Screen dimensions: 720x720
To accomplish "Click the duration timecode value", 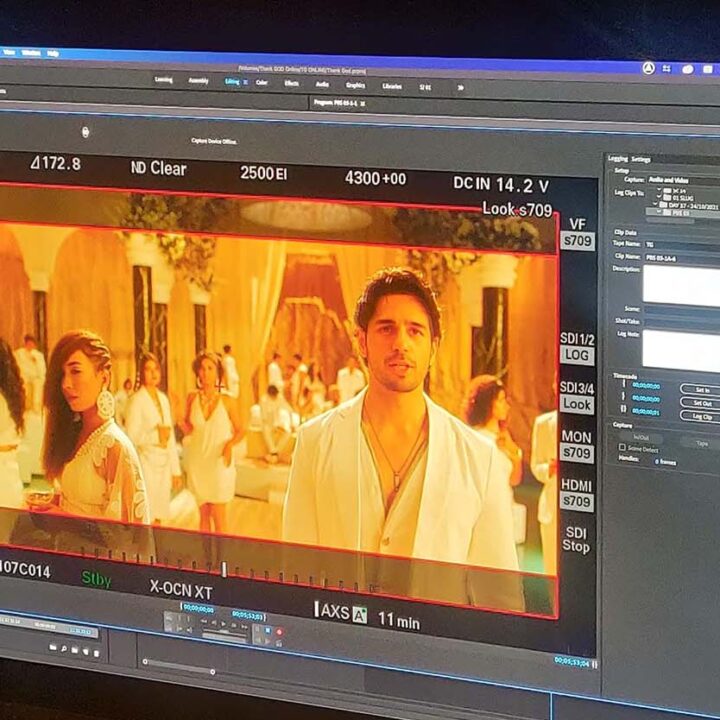I will (647, 411).
